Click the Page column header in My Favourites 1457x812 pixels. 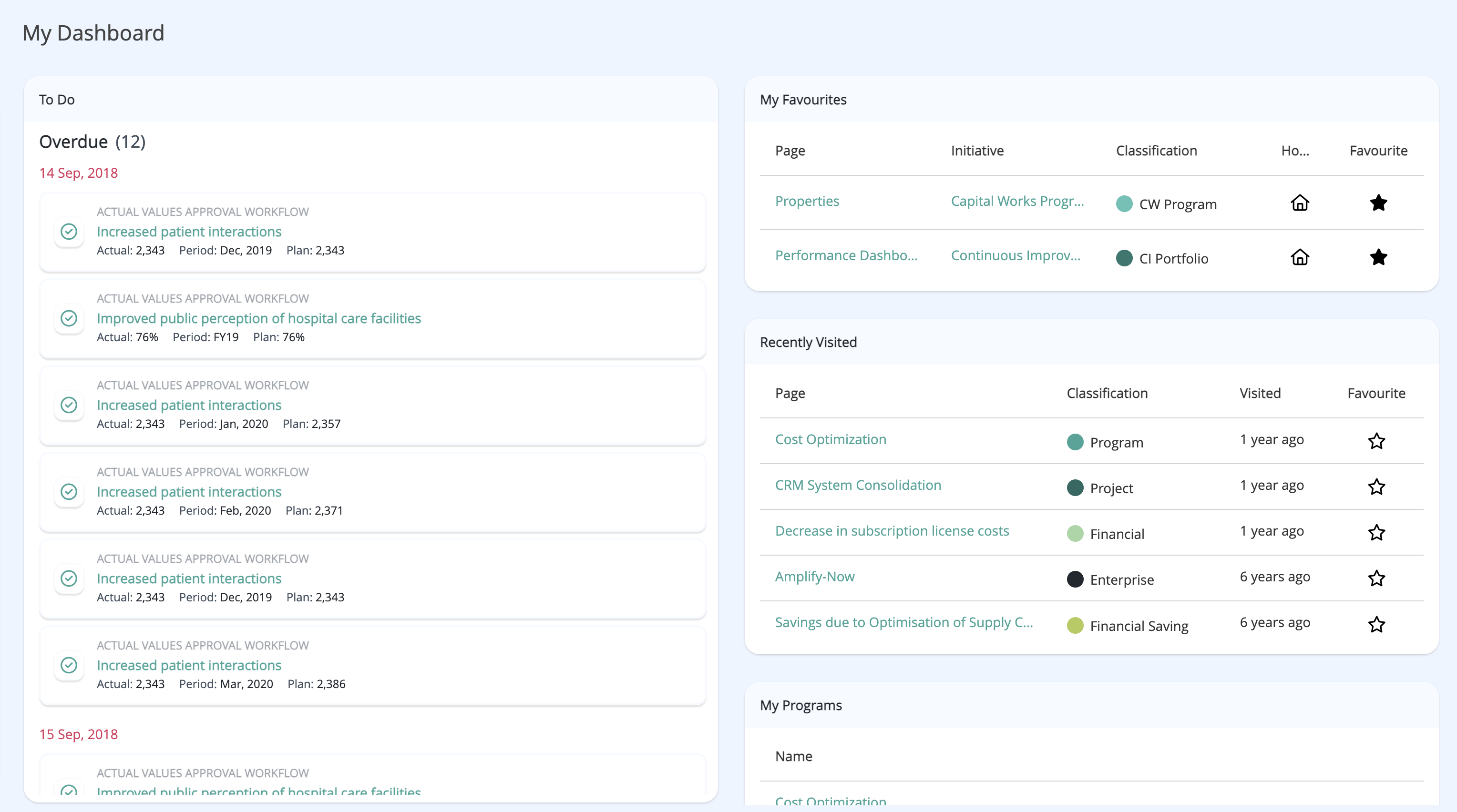pos(790,151)
